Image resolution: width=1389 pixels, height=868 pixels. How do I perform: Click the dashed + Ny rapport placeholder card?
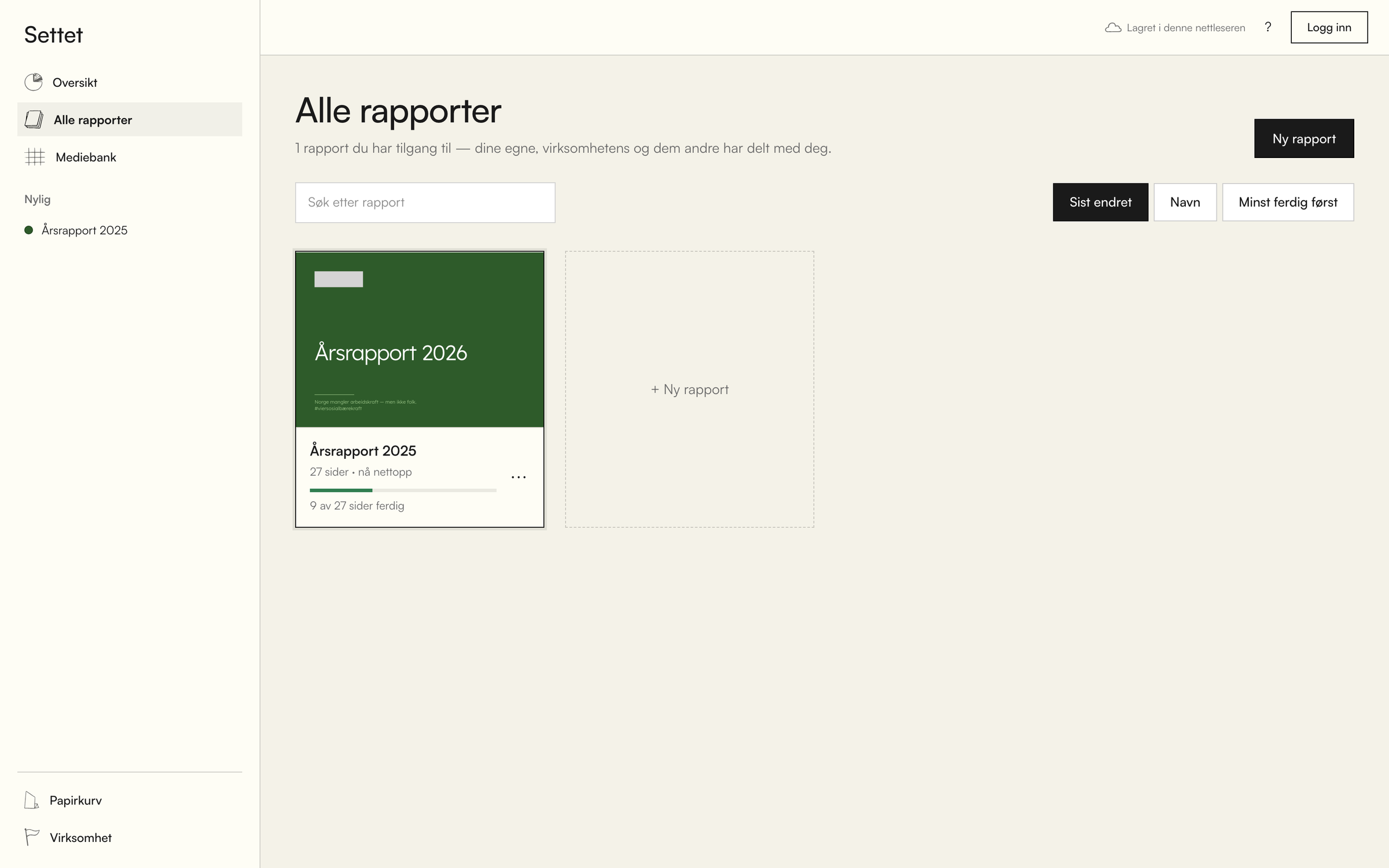tap(689, 389)
